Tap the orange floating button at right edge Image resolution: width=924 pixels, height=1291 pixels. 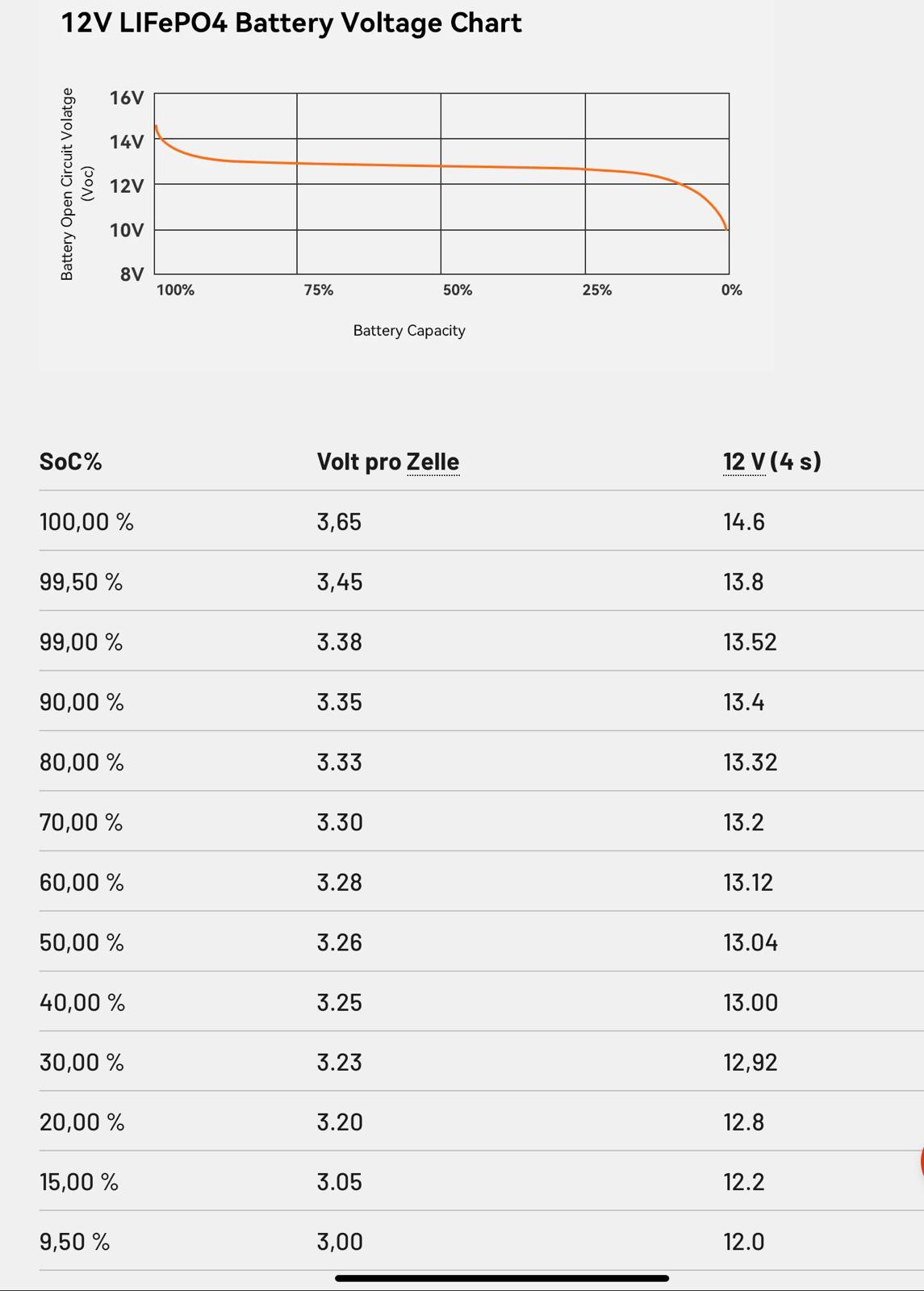click(921, 1161)
